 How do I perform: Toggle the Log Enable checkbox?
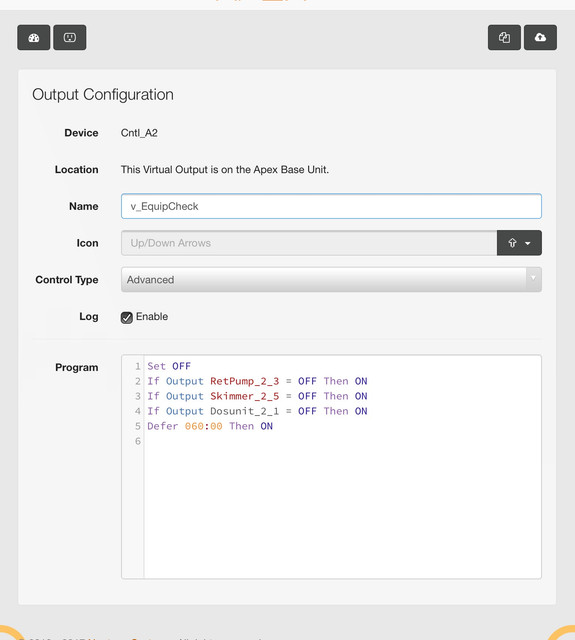click(x=127, y=318)
